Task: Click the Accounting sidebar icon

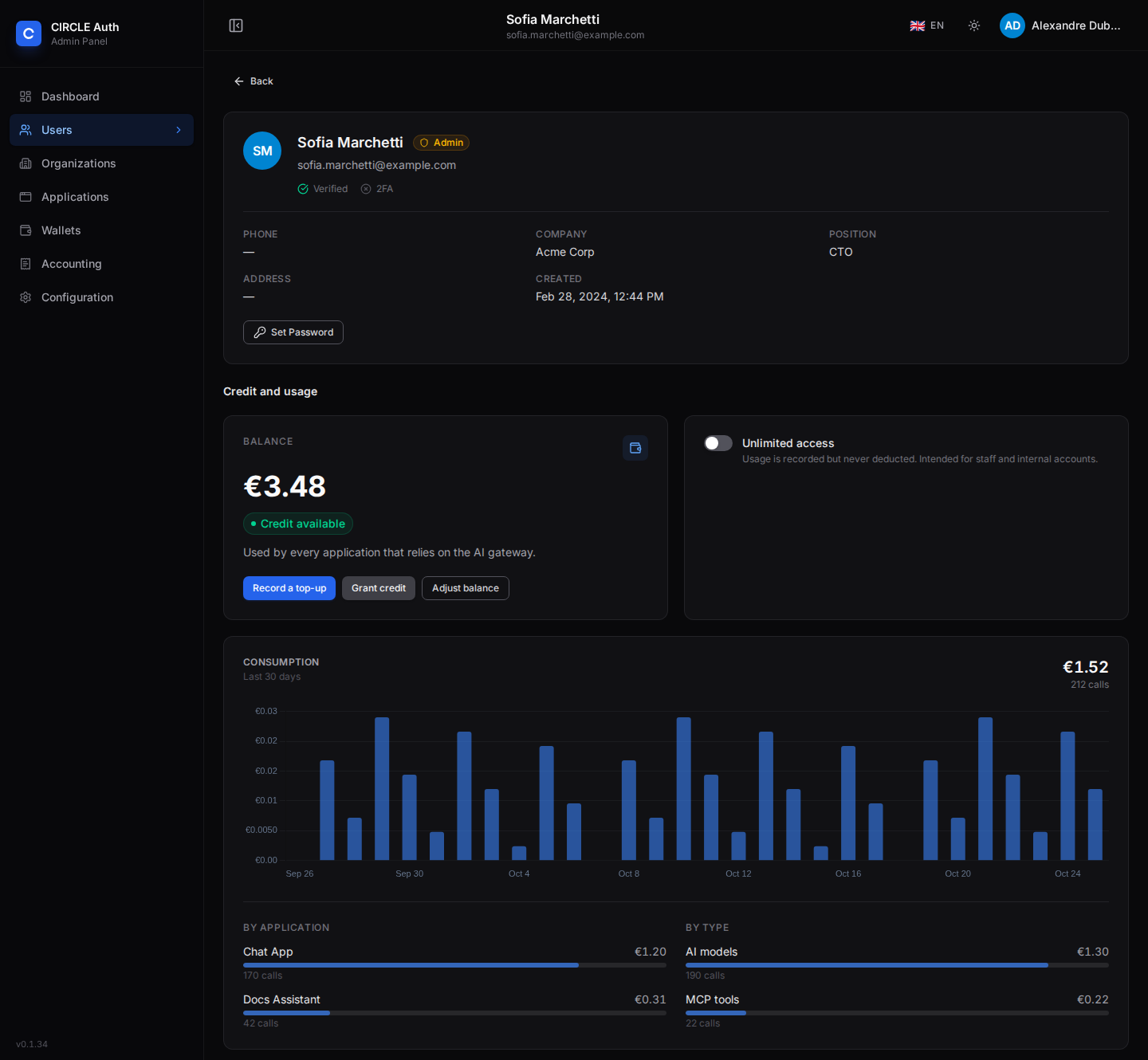Action: pyautogui.click(x=26, y=264)
